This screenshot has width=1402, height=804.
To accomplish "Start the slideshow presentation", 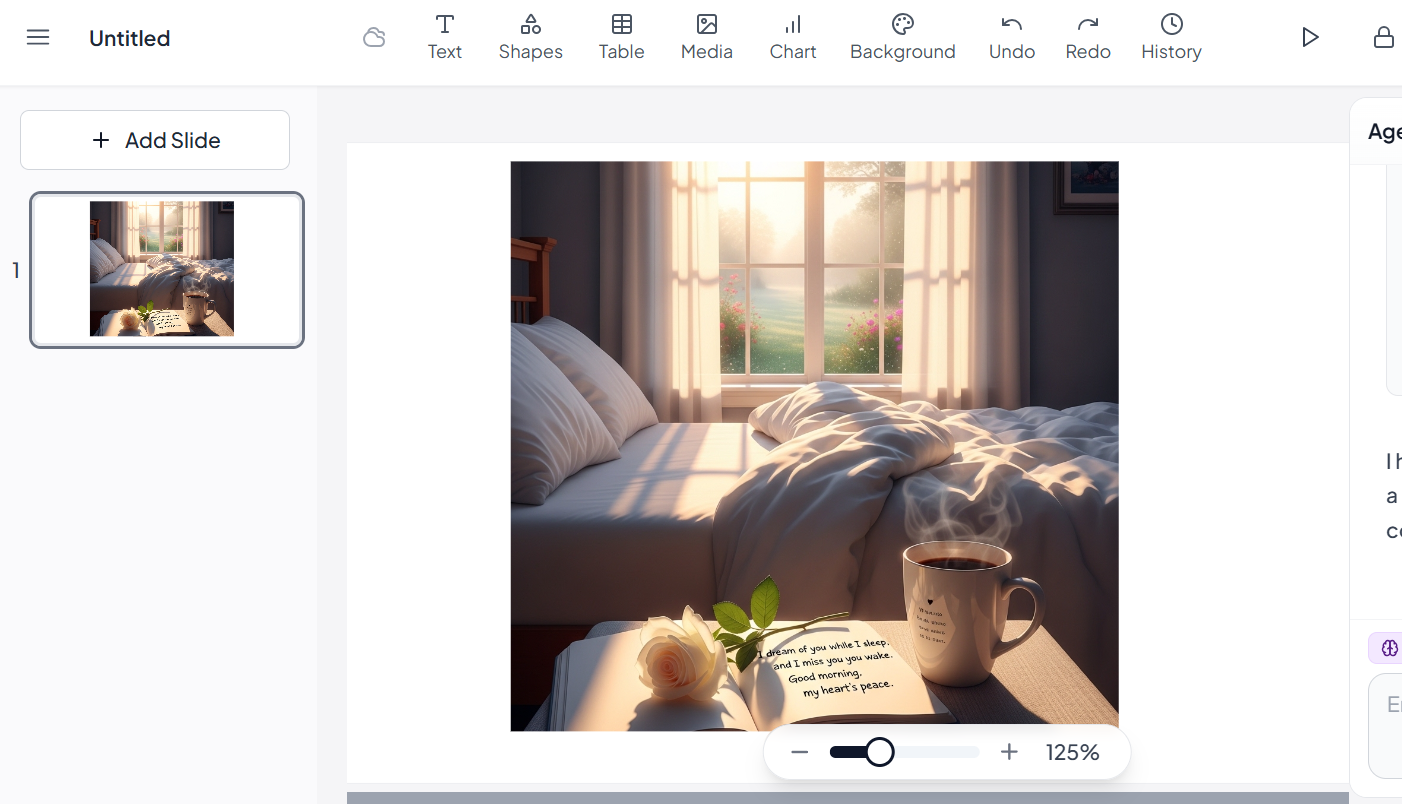I will (1310, 38).
